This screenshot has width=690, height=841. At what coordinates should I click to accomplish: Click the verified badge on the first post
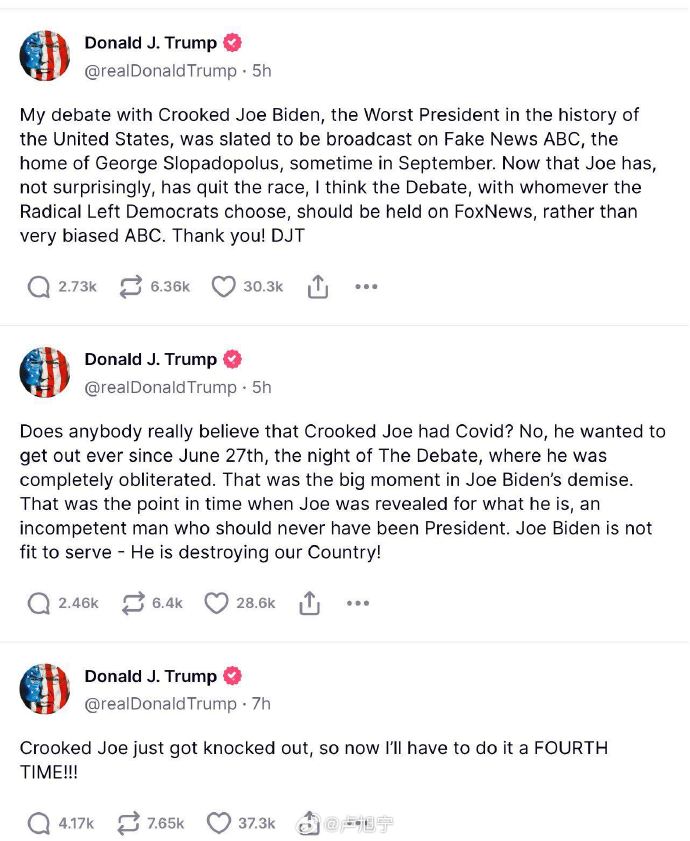tap(232, 42)
